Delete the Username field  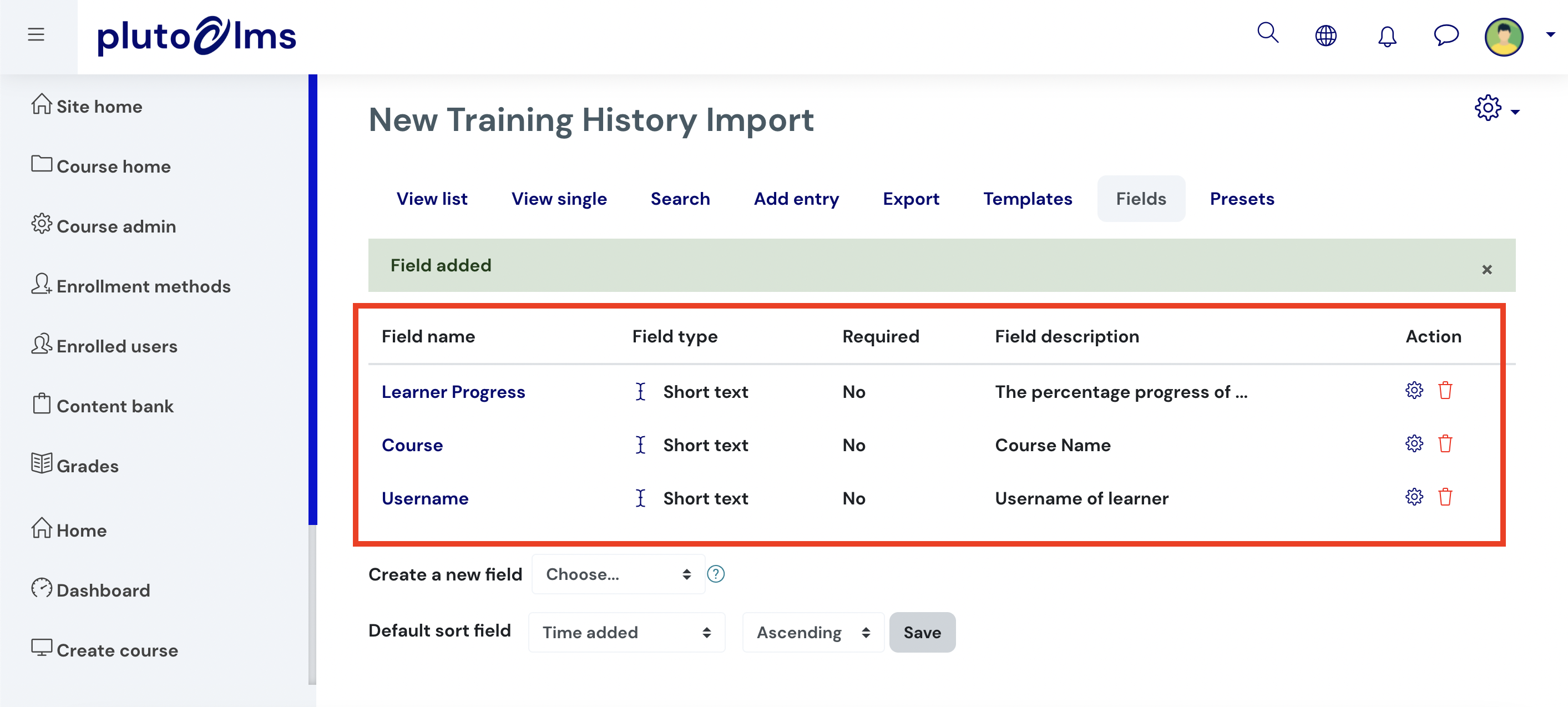(x=1445, y=497)
